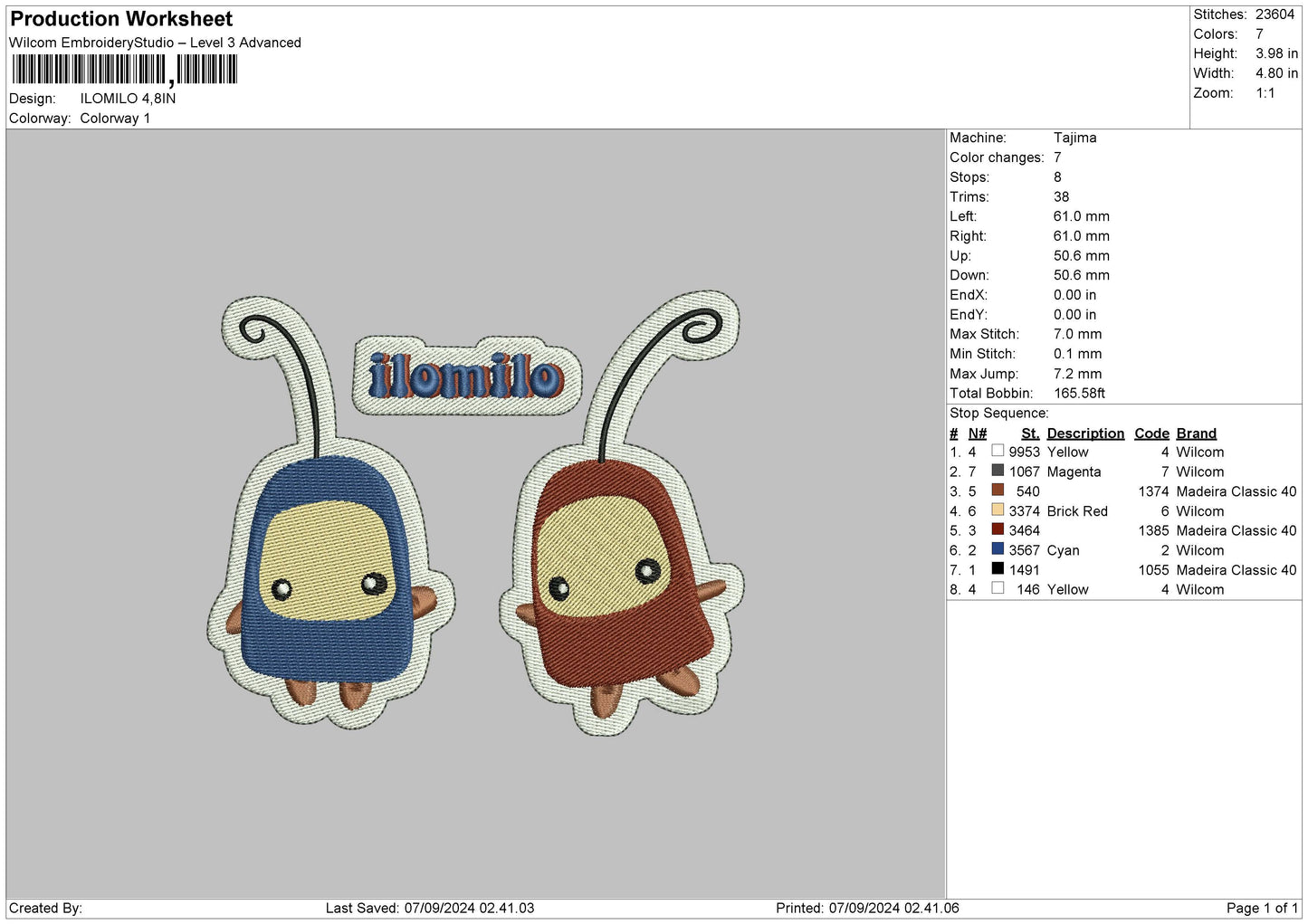1308x924 pixels.
Task: Select the EndX: label
Action: pos(968,295)
